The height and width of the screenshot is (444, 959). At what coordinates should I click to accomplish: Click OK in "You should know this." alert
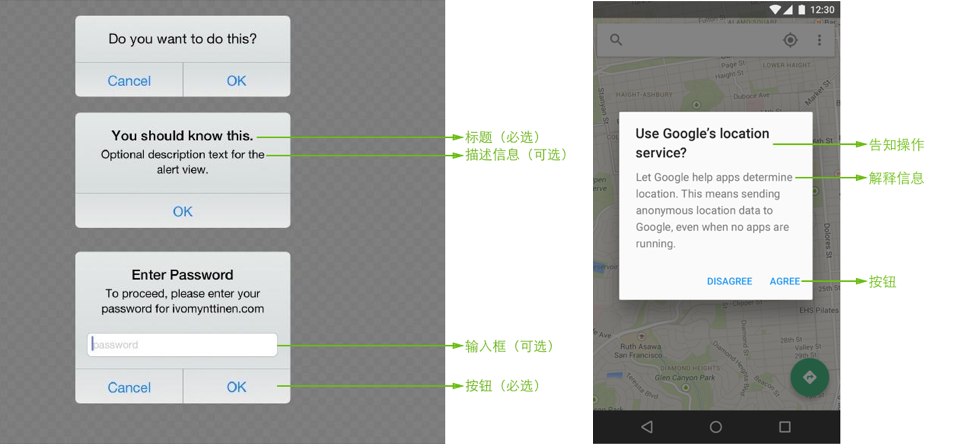[x=183, y=211]
